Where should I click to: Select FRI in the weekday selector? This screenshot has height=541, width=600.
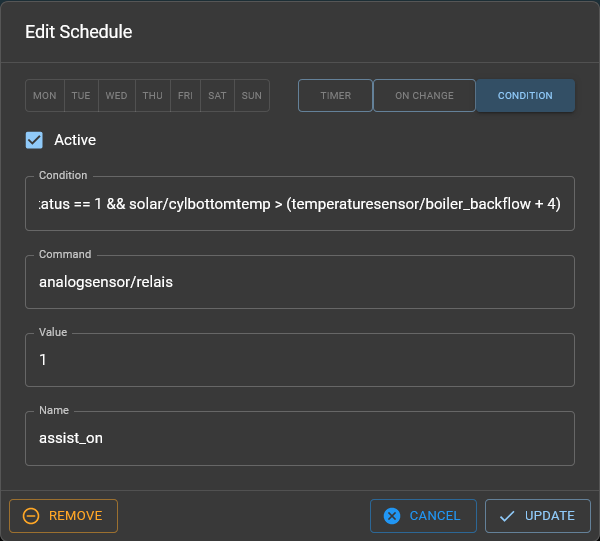click(x=185, y=96)
